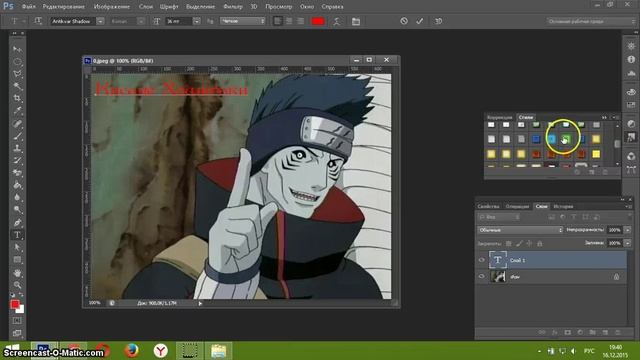Open the font size dropdown
The width and height of the screenshot is (640, 360).
click(x=197, y=21)
